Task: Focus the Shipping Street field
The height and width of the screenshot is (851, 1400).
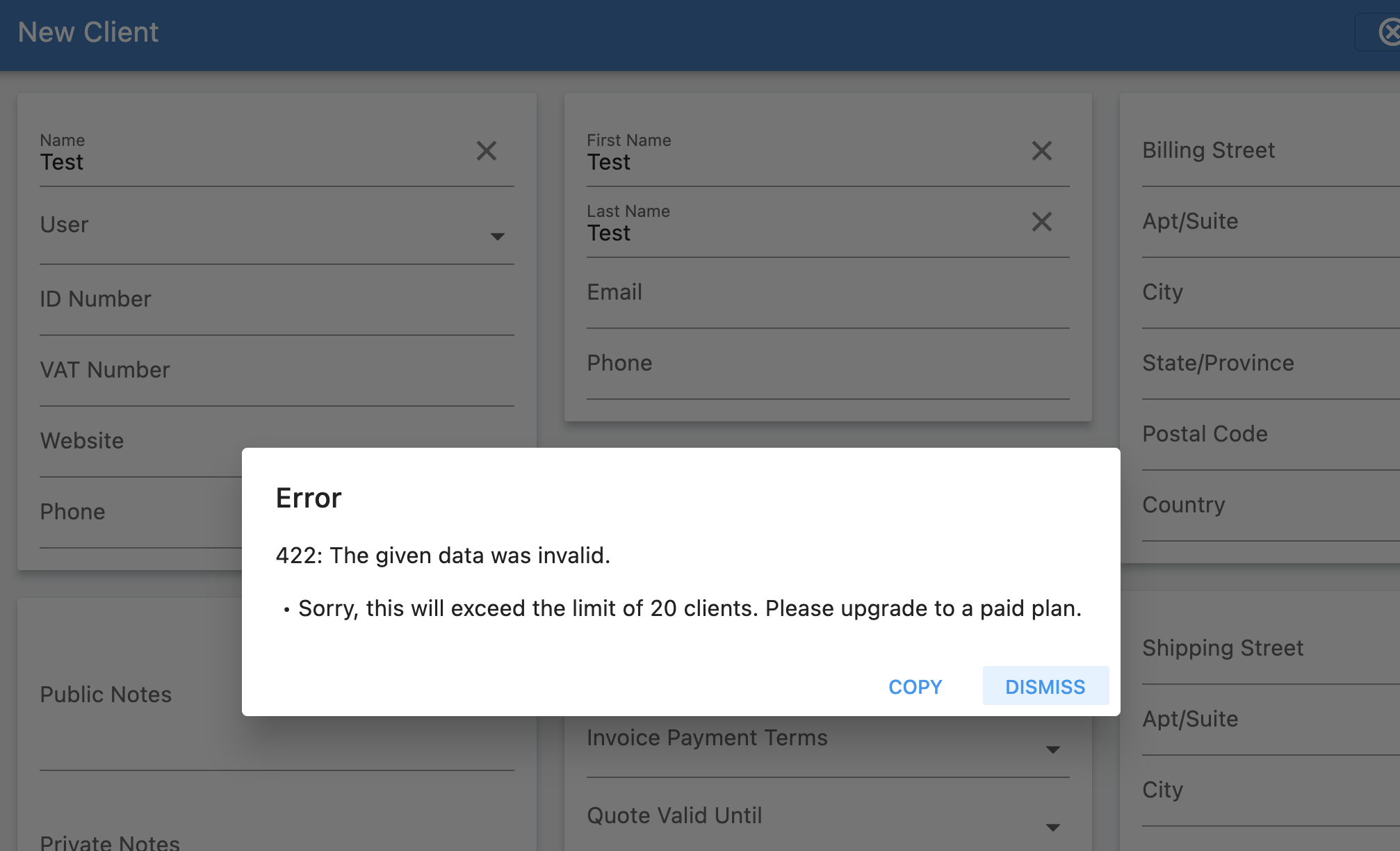Action: tap(1271, 649)
